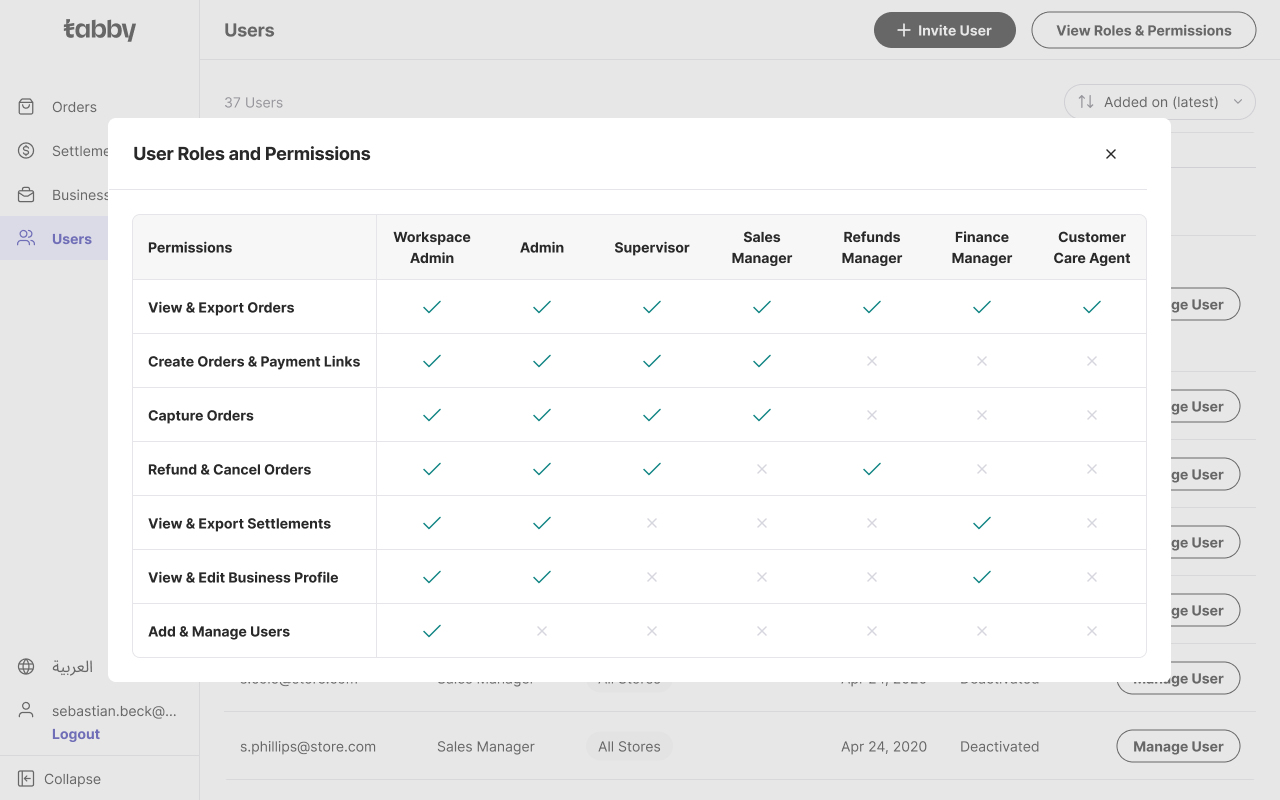
Task: Click Supervisor checkmark for Refund & Cancel Orders
Action: tap(652, 469)
